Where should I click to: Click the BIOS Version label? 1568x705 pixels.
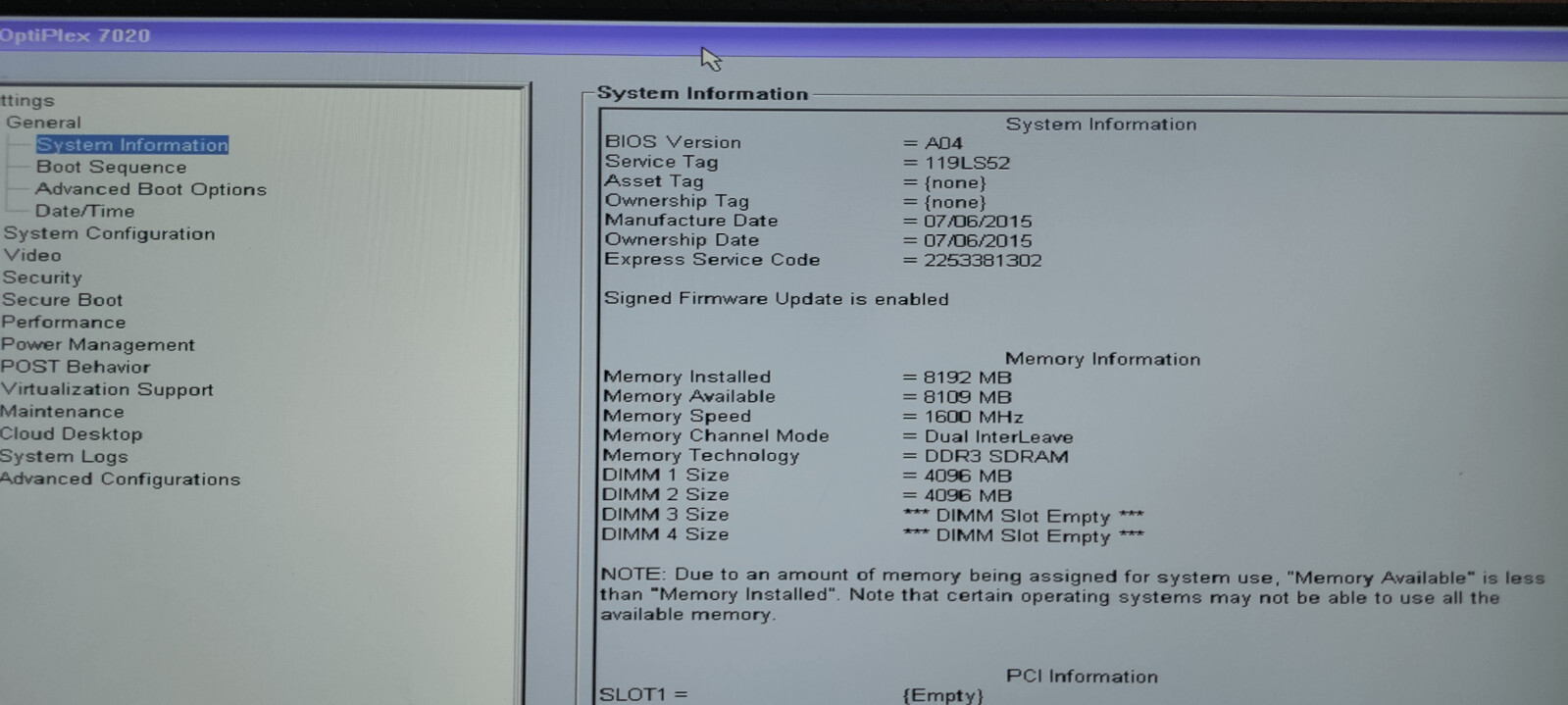click(673, 142)
